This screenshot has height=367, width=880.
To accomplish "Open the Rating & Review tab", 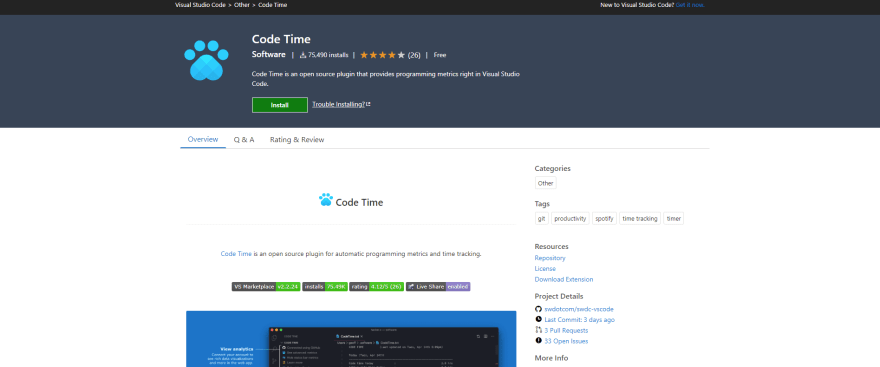I will coord(297,140).
